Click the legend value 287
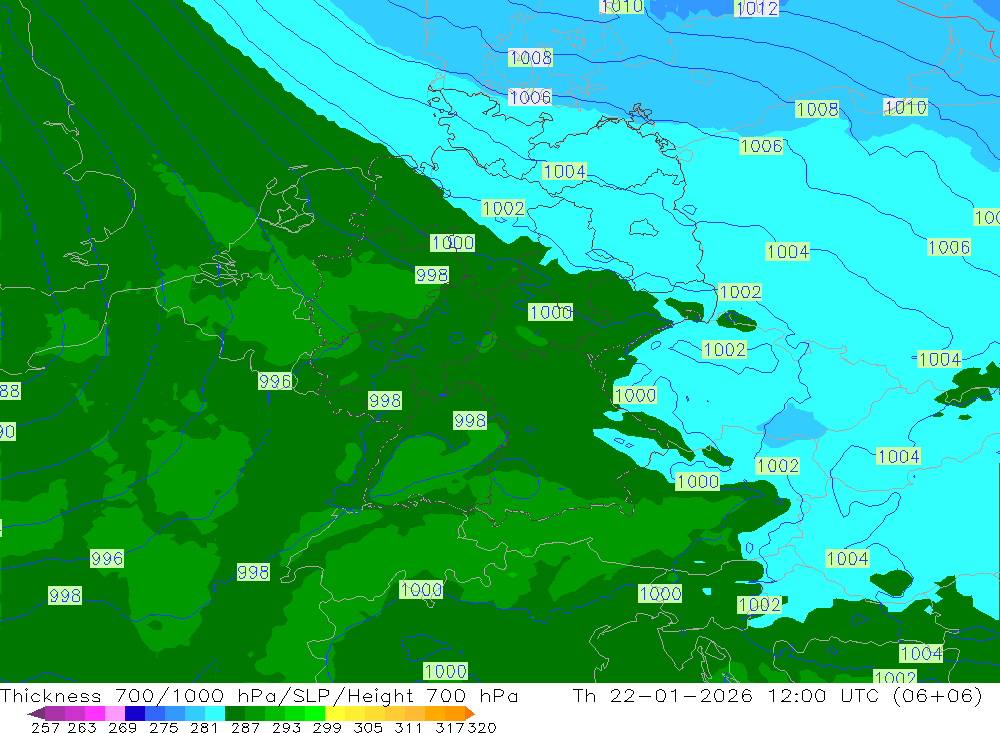The width and height of the screenshot is (1000, 733). 245,728
